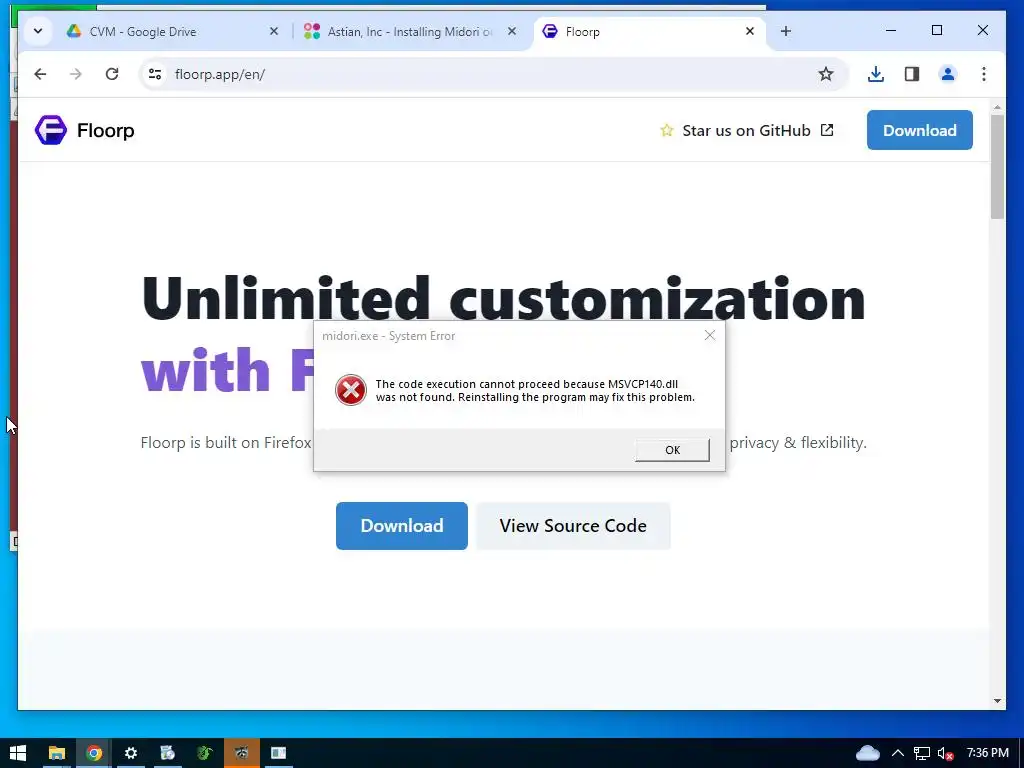Viewport: 1024px width, 768px height.
Task: Click the Unlimited customization headline
Action: (504, 298)
